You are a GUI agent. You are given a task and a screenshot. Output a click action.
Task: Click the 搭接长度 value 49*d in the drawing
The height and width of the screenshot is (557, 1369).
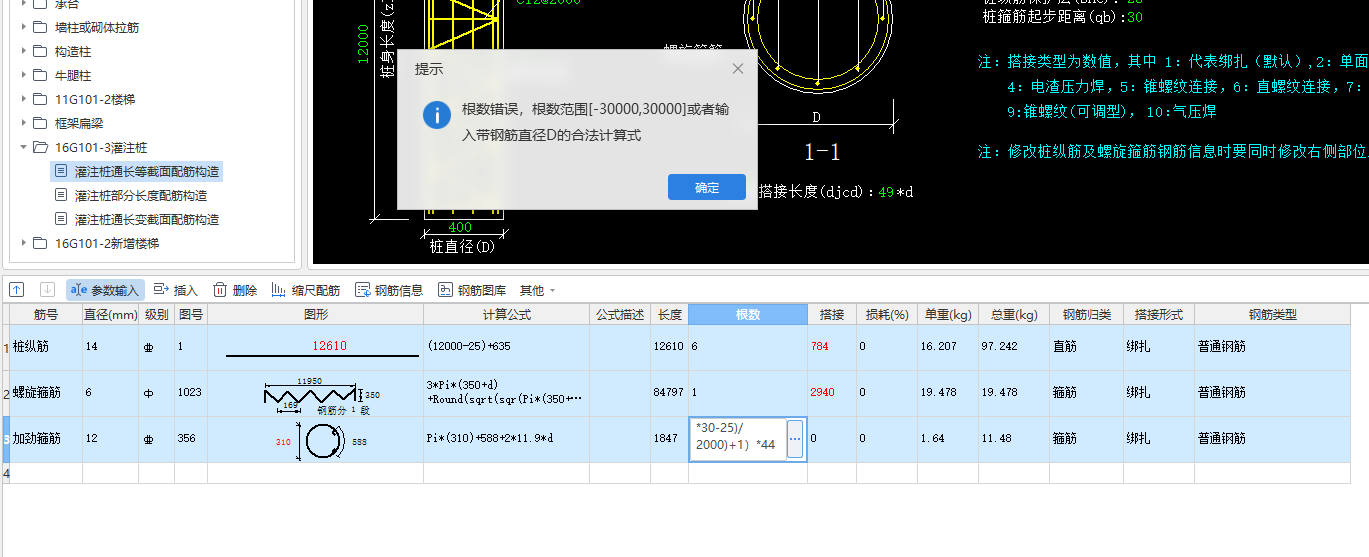(x=896, y=191)
